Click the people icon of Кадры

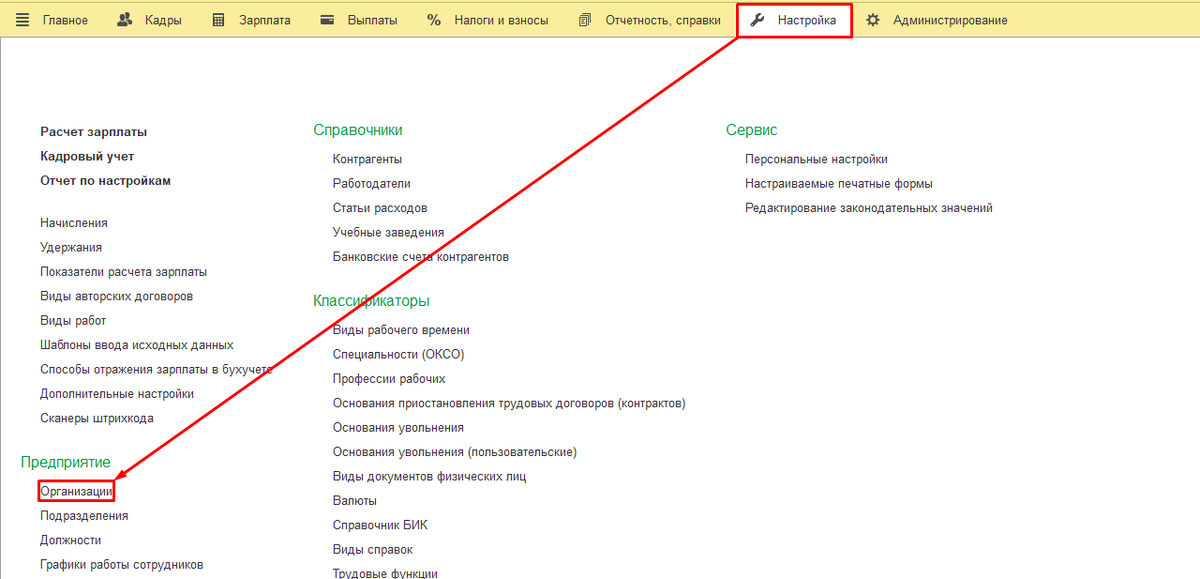click(124, 20)
